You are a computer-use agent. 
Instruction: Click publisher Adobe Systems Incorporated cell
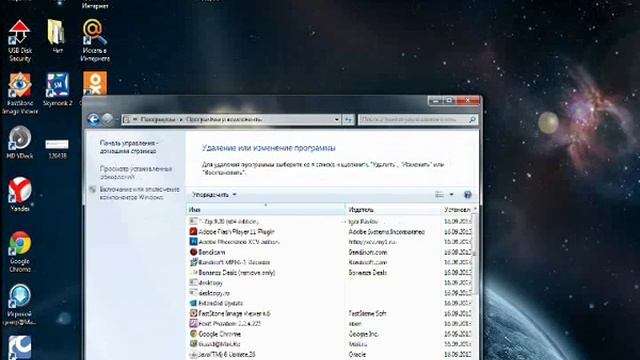pyautogui.click(x=387, y=232)
